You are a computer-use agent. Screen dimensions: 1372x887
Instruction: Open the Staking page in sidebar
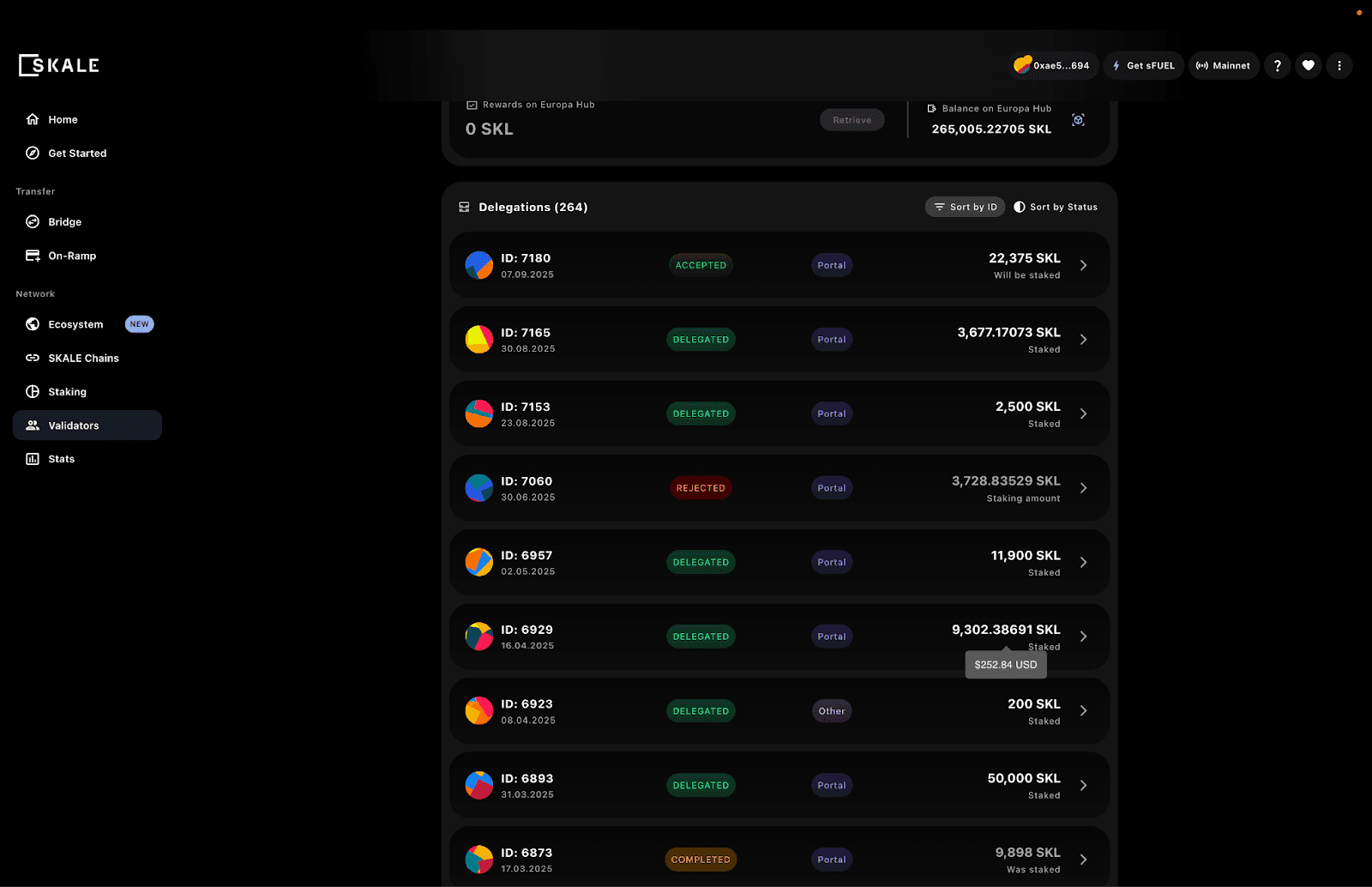click(67, 392)
